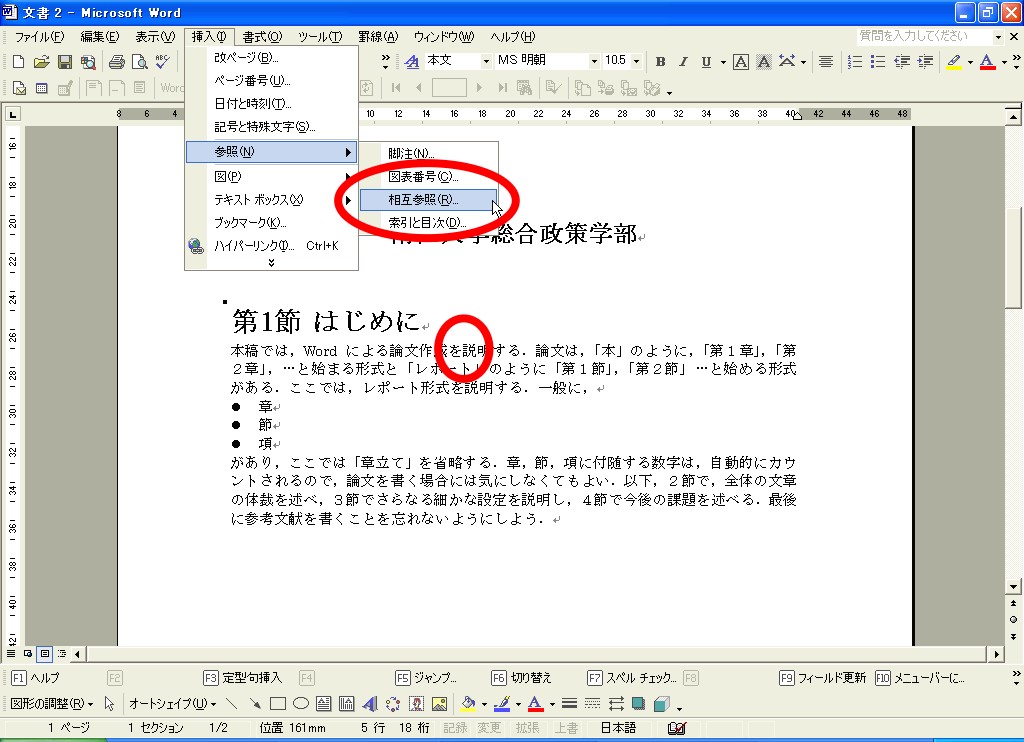
Task: Open the underline style dropdown arrow
Action: click(723, 62)
